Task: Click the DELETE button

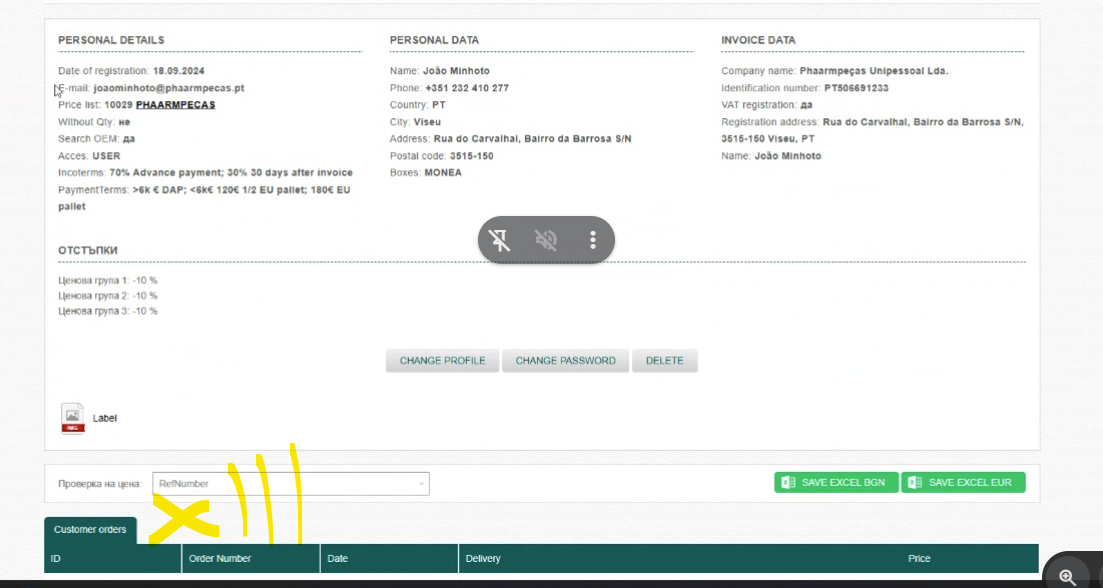Action: pyautogui.click(x=664, y=361)
